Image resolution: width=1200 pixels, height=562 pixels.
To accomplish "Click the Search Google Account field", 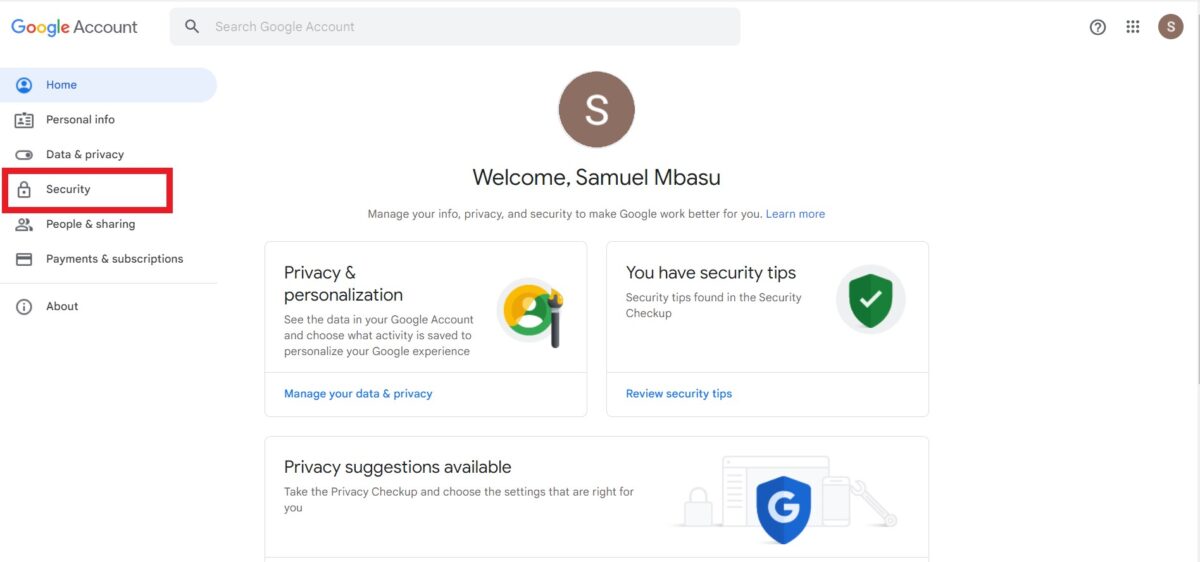I will [x=455, y=27].
